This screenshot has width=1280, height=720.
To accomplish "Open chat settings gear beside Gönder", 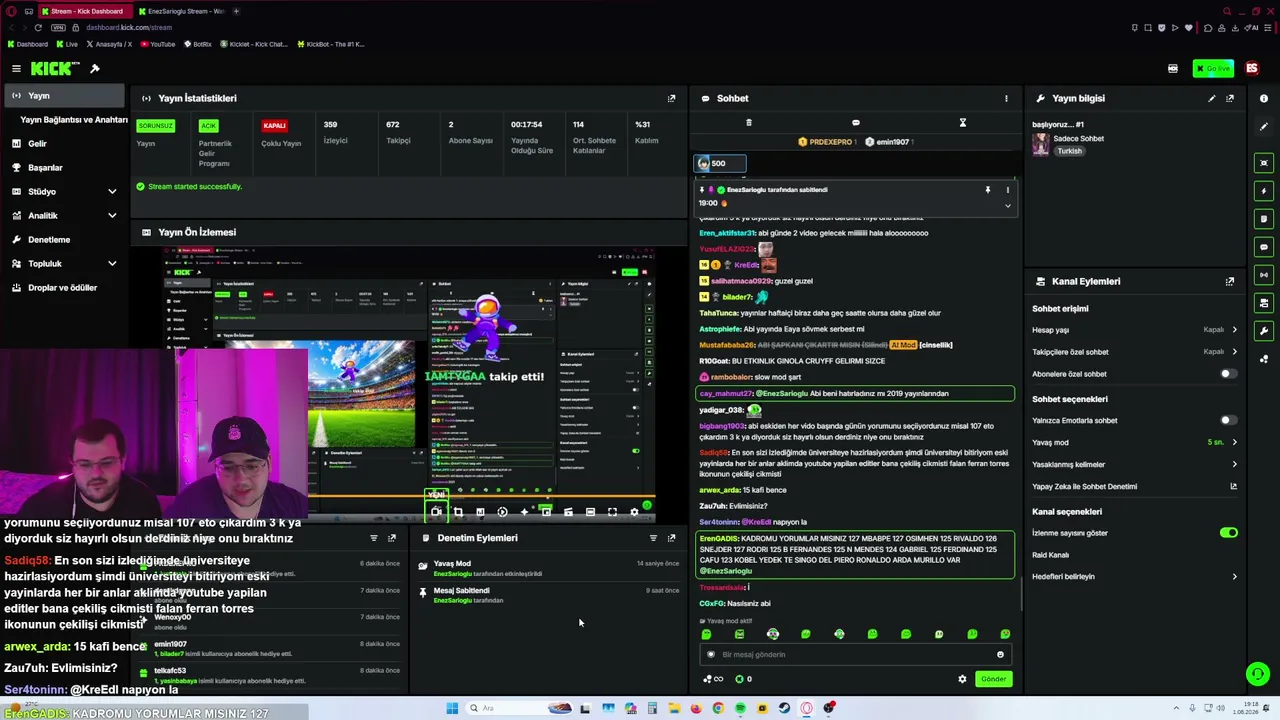I will pos(962,679).
